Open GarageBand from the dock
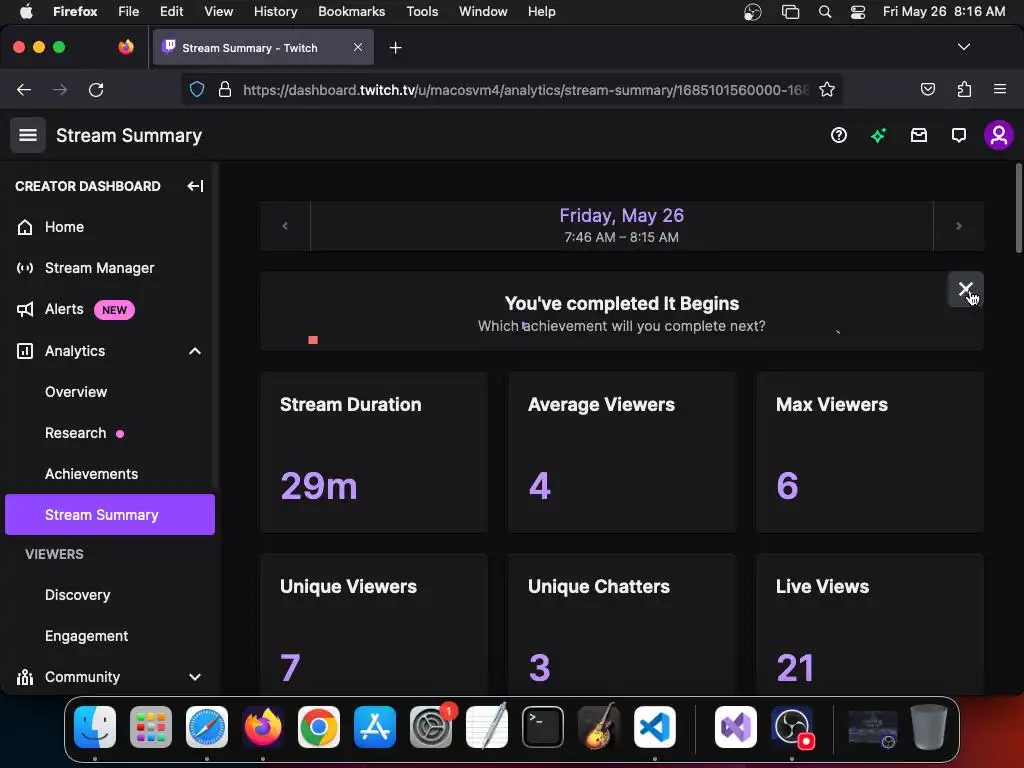The image size is (1024, 768). (x=599, y=727)
